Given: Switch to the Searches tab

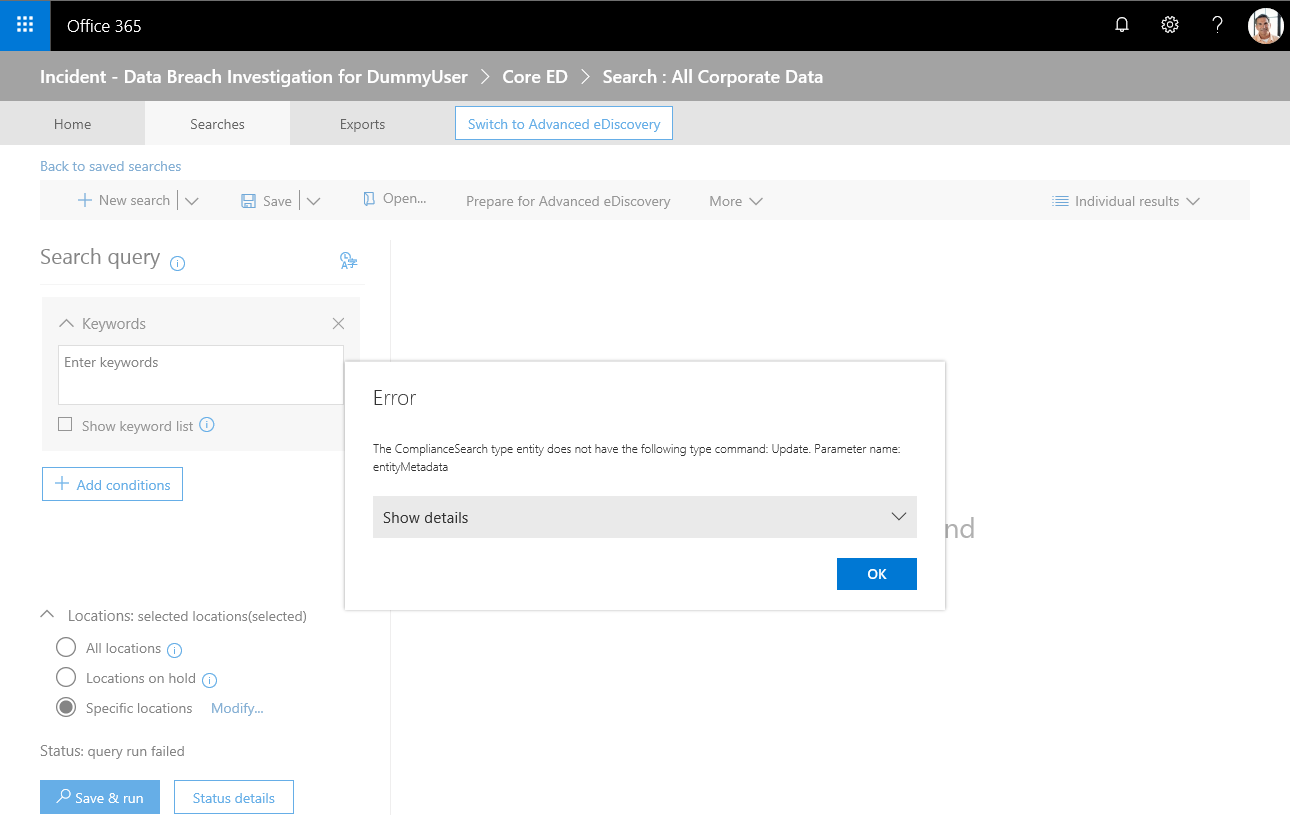Looking at the screenshot, I should (217, 124).
